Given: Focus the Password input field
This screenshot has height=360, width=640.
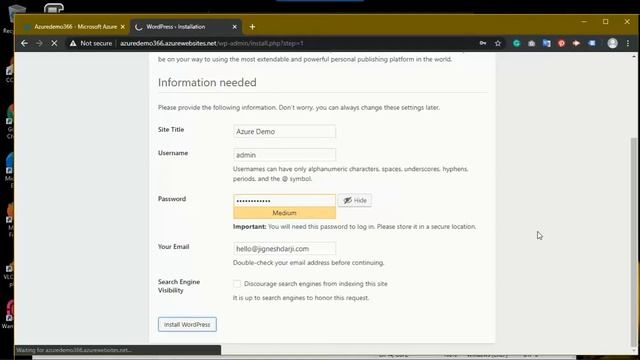Looking at the screenshot, I should 284,200.
